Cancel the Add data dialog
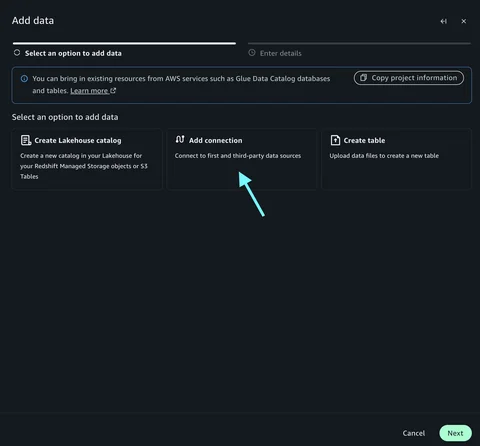 [414, 433]
